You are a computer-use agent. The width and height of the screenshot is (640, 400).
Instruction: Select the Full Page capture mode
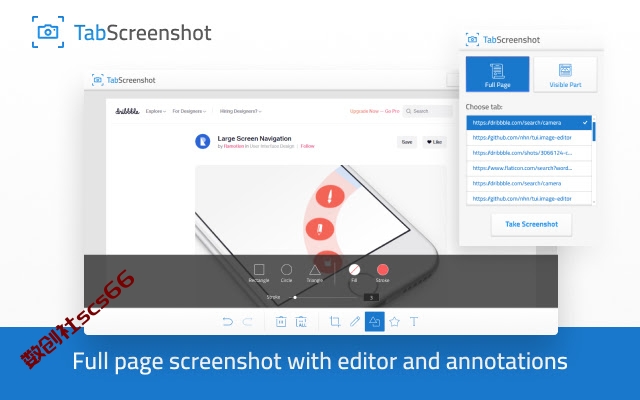coord(497,74)
